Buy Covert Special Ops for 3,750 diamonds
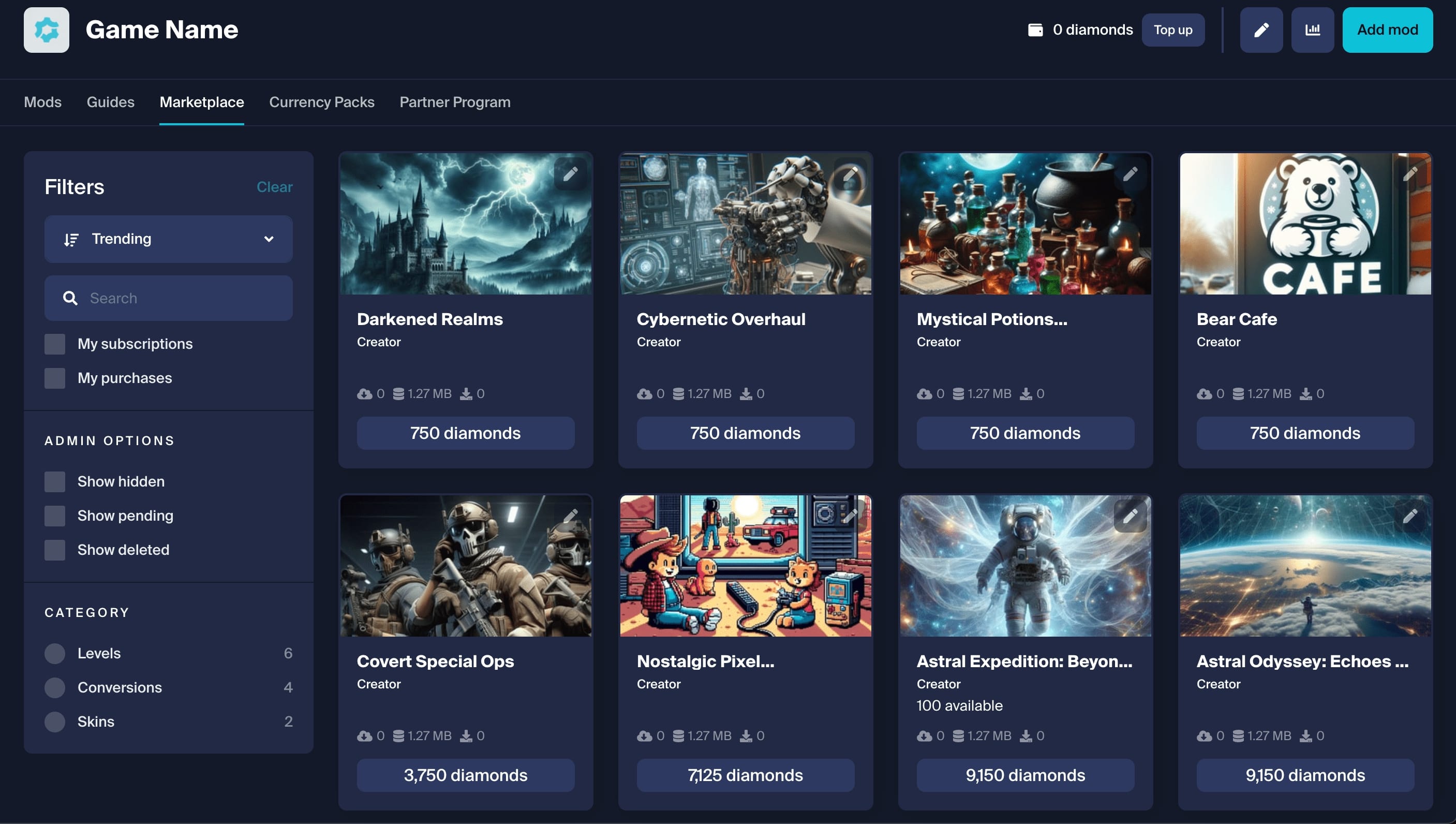The width and height of the screenshot is (1456, 824). (466, 775)
